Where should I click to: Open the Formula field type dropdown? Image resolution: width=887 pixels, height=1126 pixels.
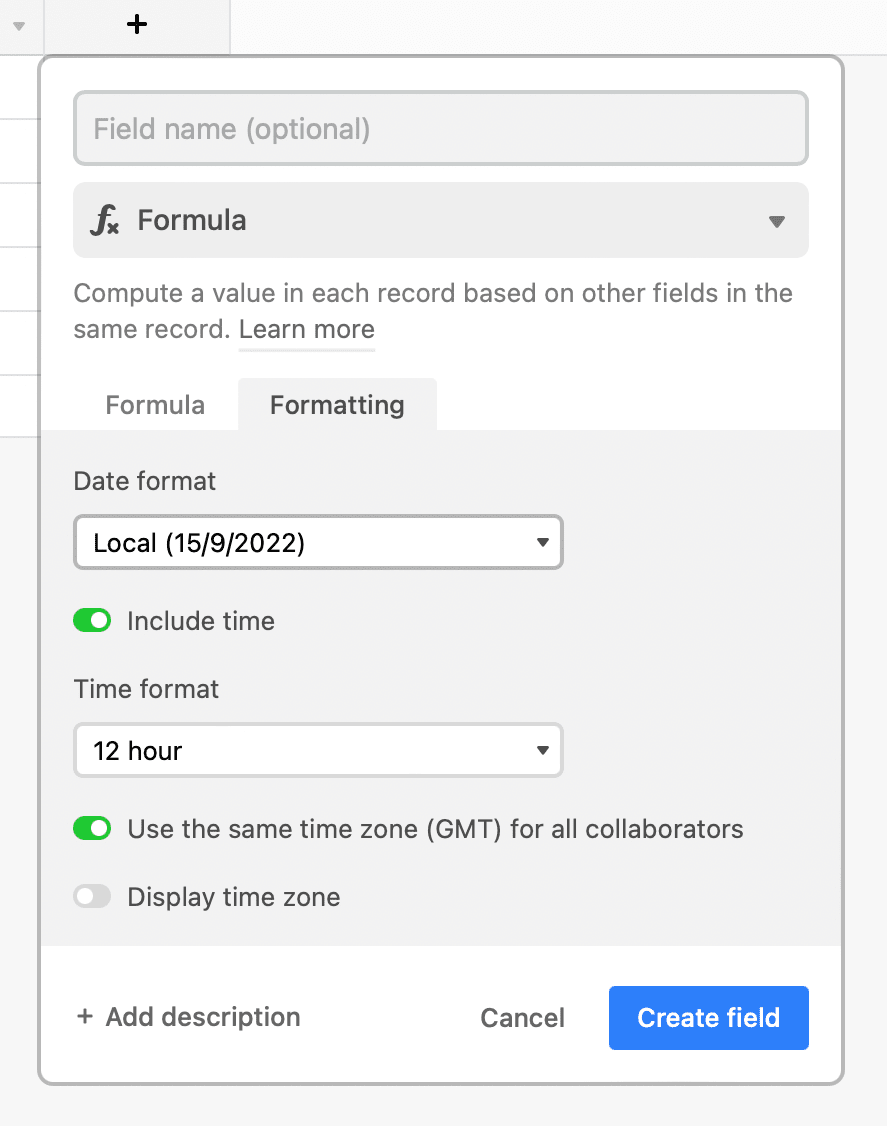click(440, 221)
